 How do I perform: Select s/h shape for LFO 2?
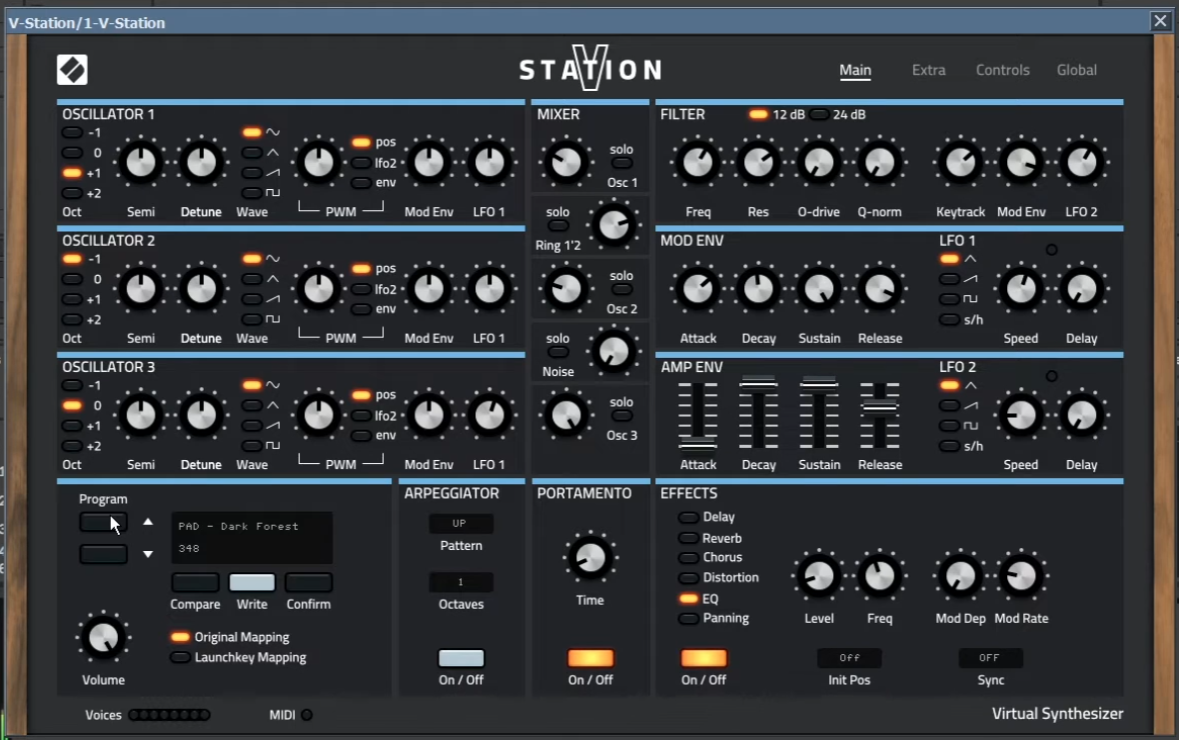(950, 446)
